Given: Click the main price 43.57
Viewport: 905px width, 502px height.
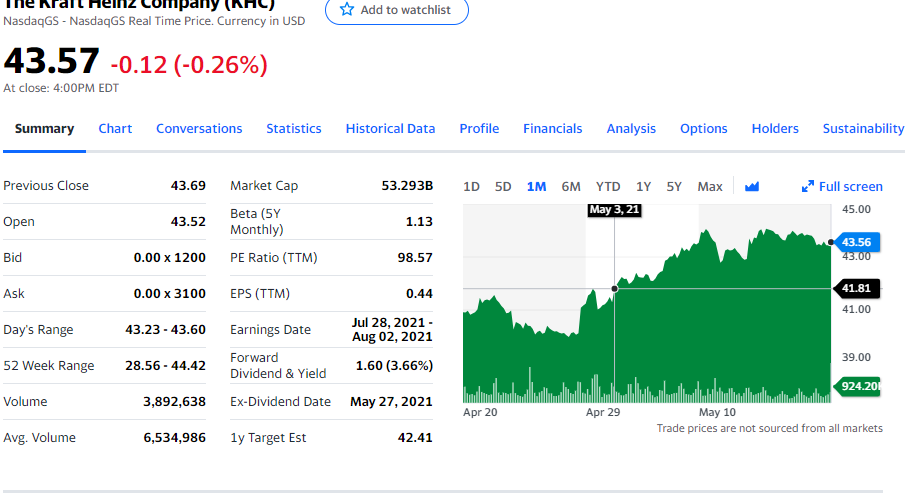Looking at the screenshot, I should (x=51, y=61).
